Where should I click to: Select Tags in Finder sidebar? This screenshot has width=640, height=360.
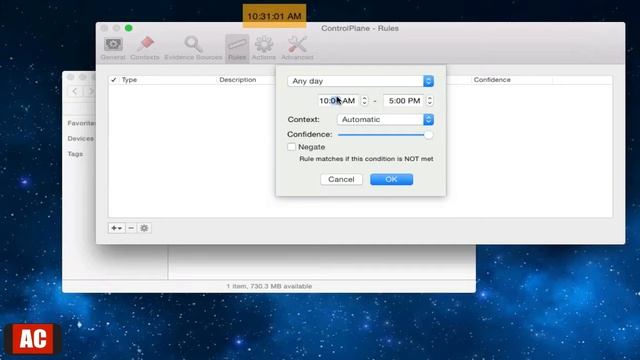click(75, 154)
